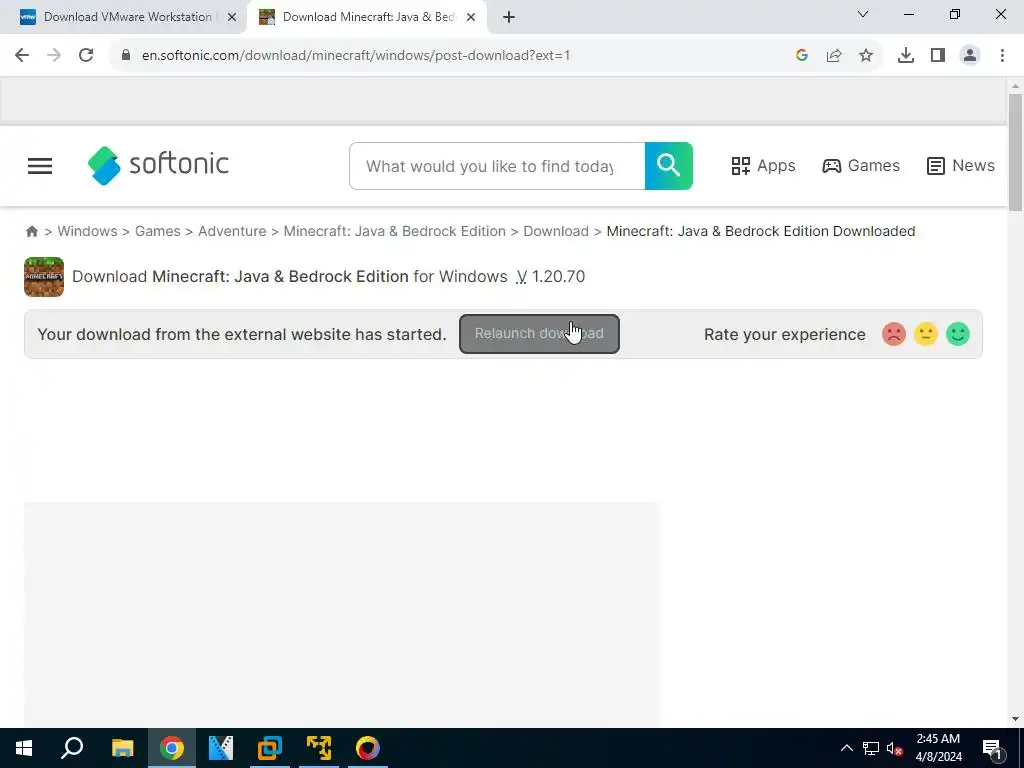Rate experience with yellow neutral face
The width and height of the screenshot is (1024, 768).
pos(925,334)
